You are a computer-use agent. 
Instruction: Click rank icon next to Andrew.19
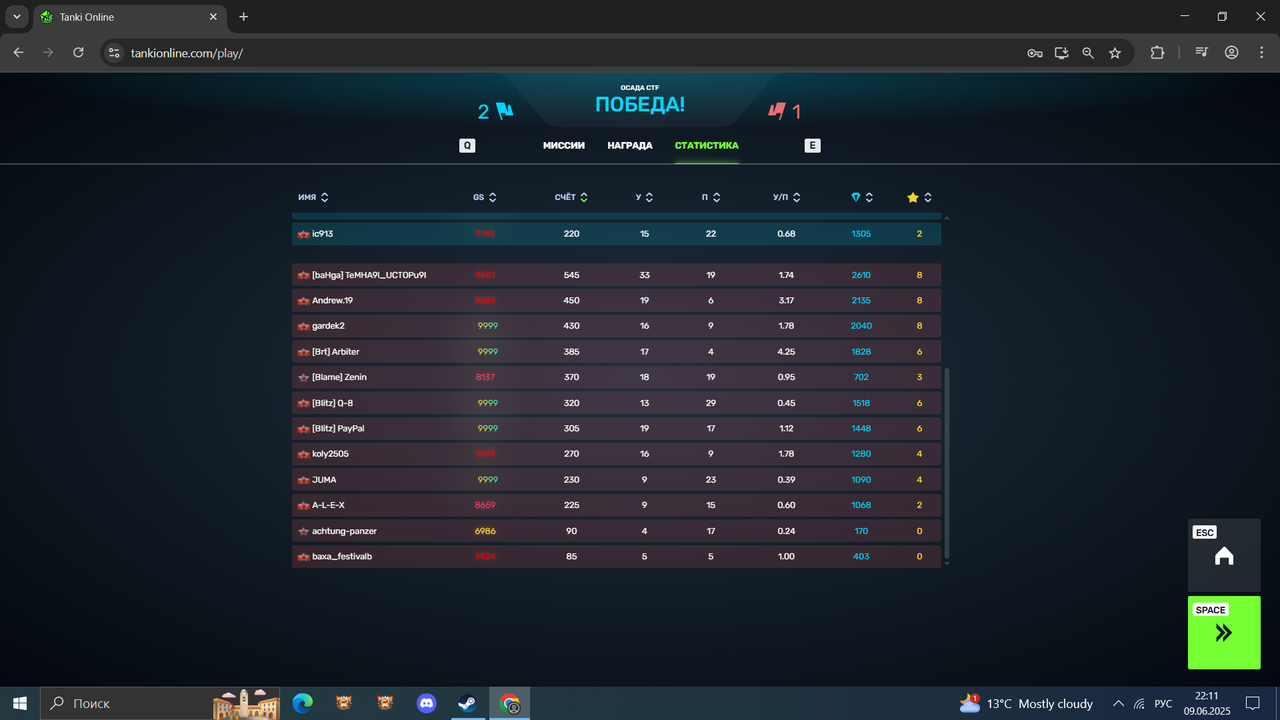click(303, 300)
